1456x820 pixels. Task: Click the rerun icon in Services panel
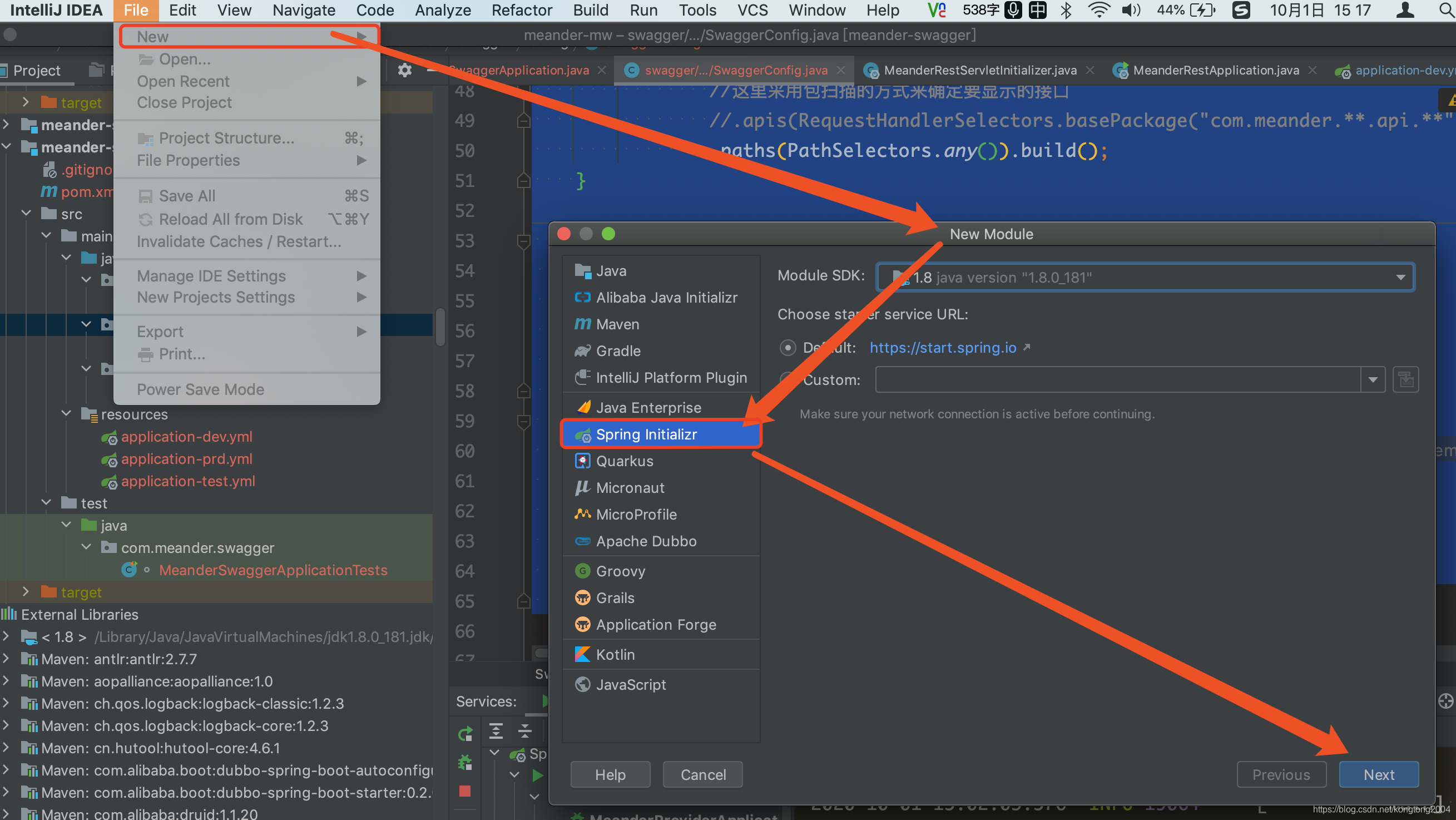pyautogui.click(x=465, y=734)
